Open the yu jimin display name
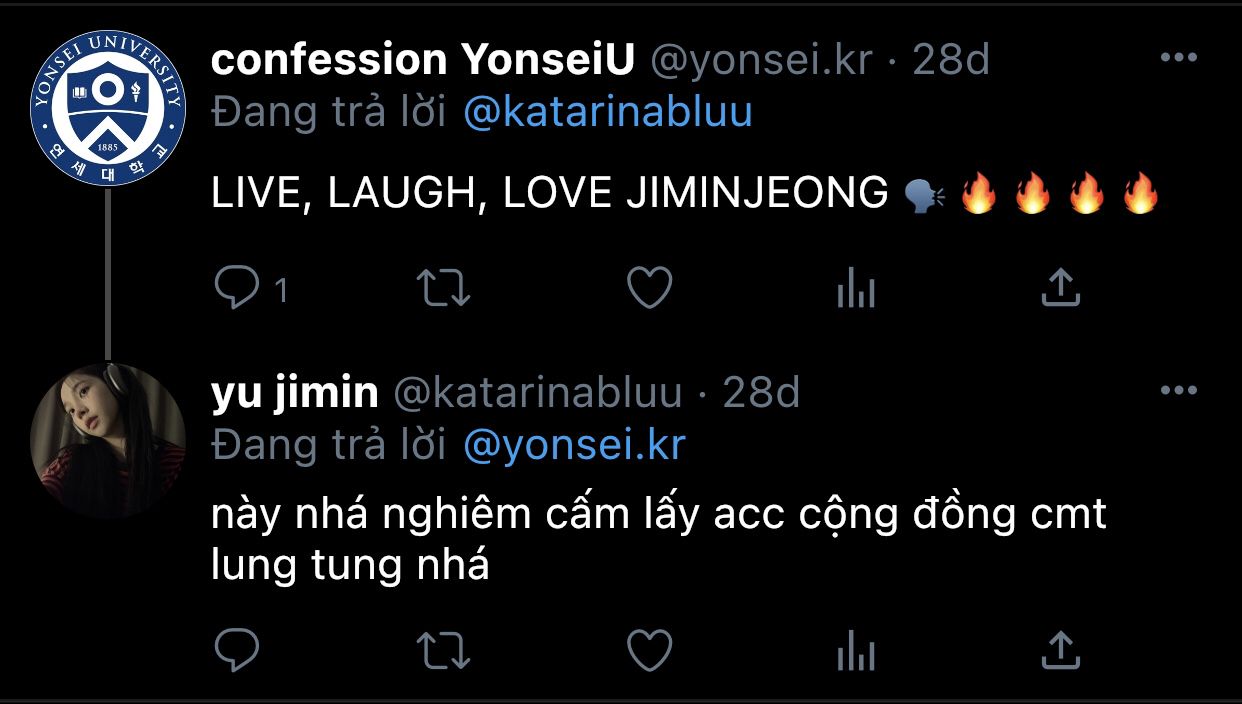The image size is (1242, 704). [x=295, y=394]
